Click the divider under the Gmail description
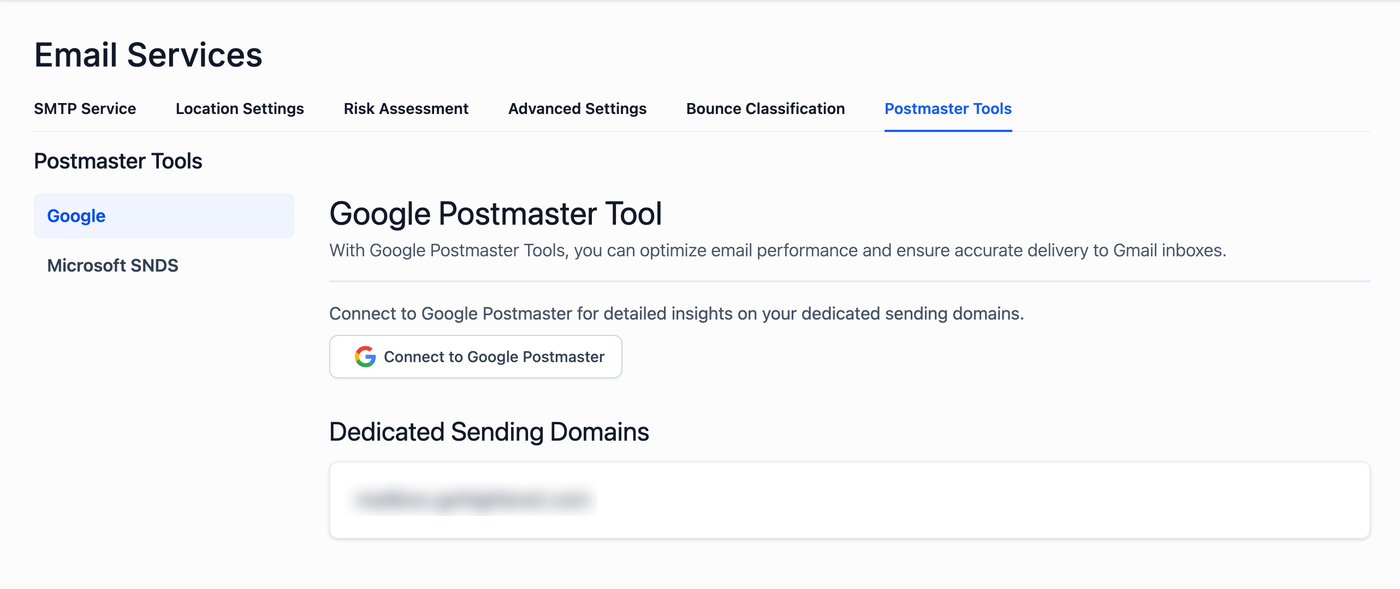The image size is (1400, 589). point(849,282)
